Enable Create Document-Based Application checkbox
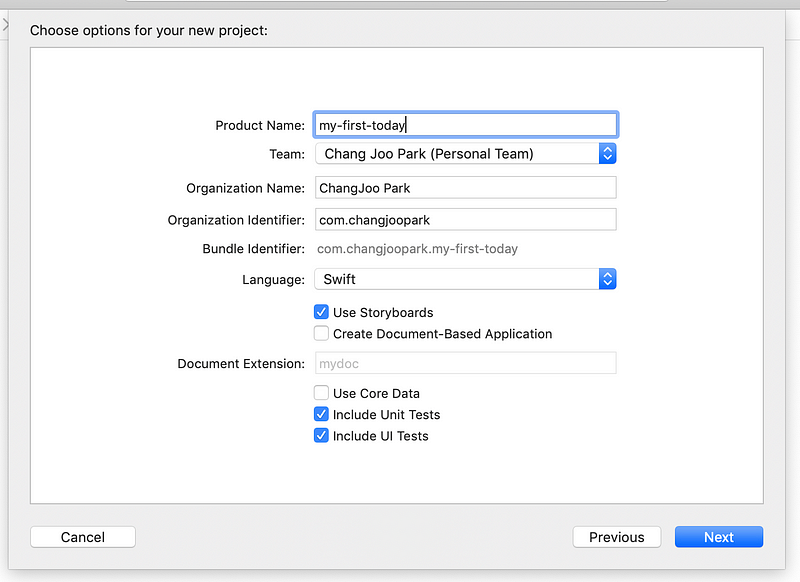 tap(321, 333)
